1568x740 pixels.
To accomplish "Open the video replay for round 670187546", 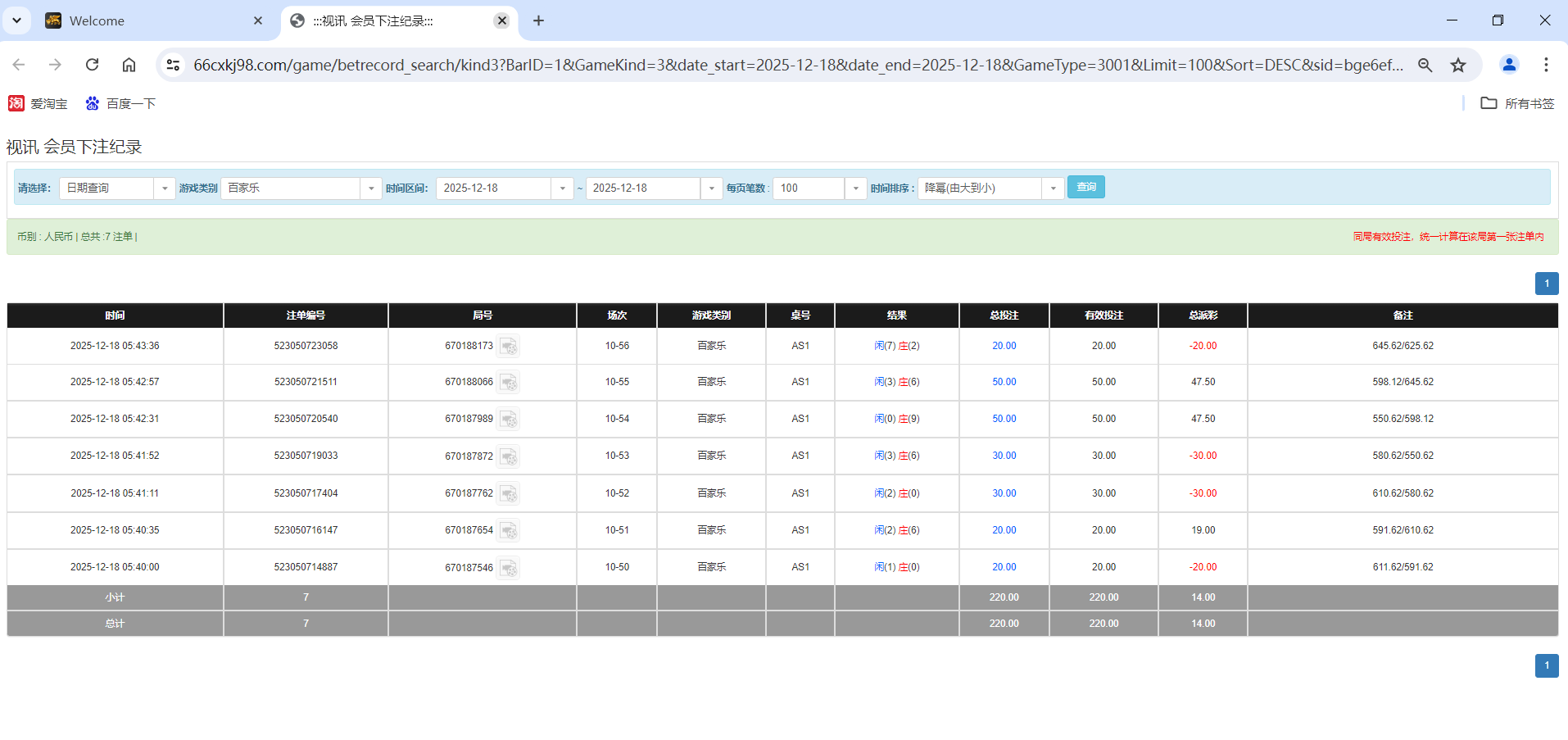I will pos(509,567).
